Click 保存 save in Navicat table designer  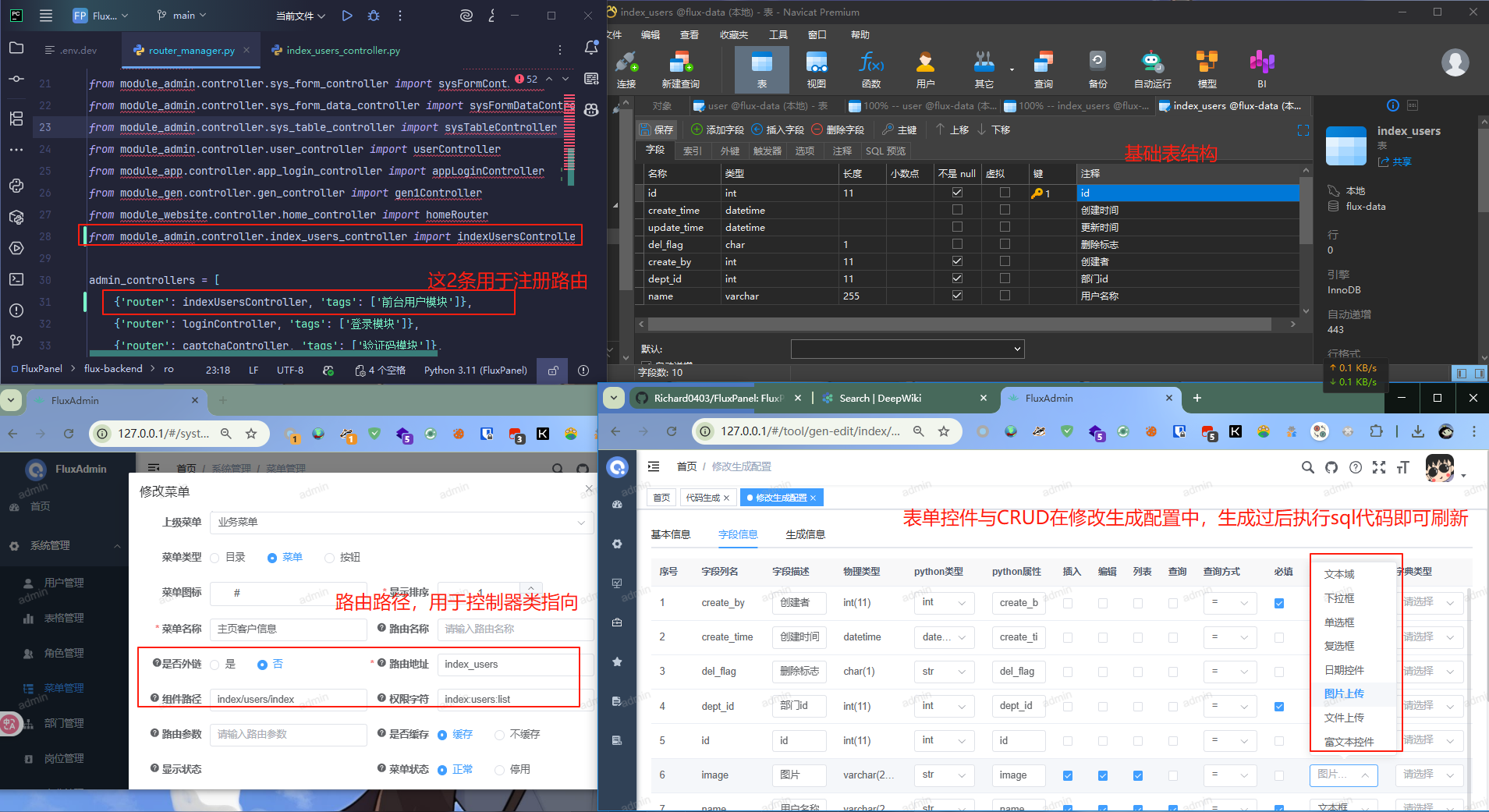(656, 129)
